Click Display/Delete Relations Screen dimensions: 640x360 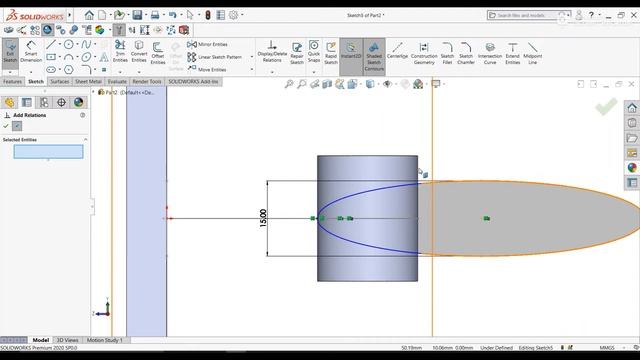point(272,51)
